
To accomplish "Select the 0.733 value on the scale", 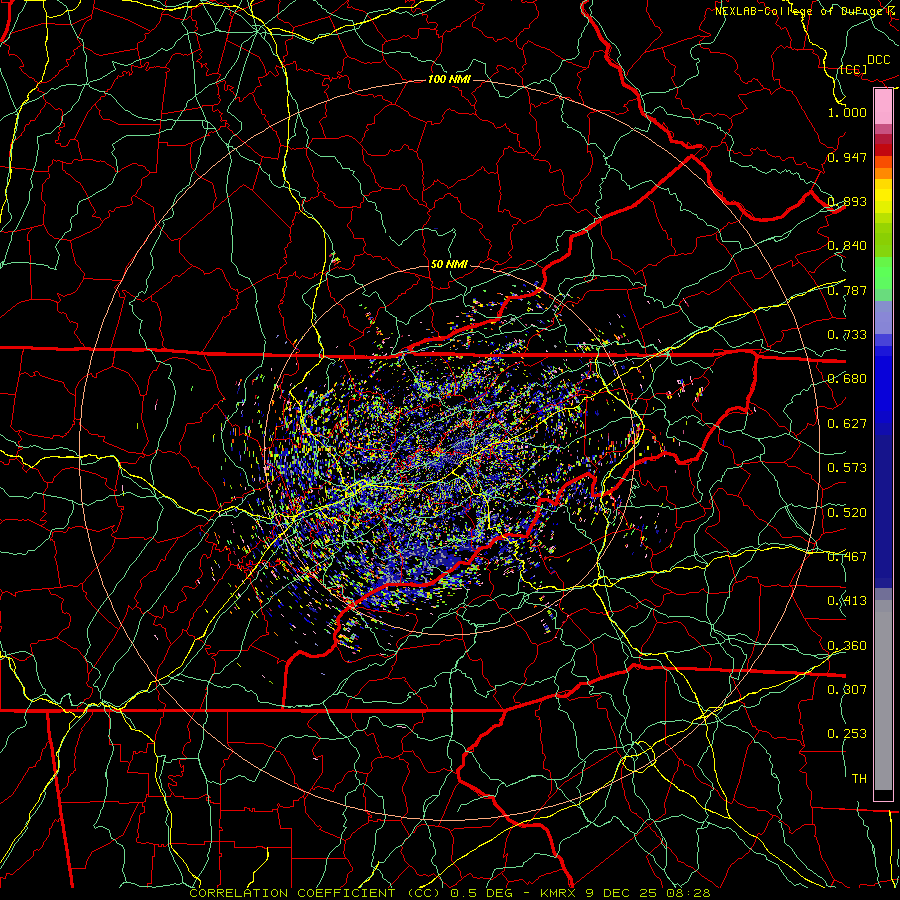I will pos(847,335).
